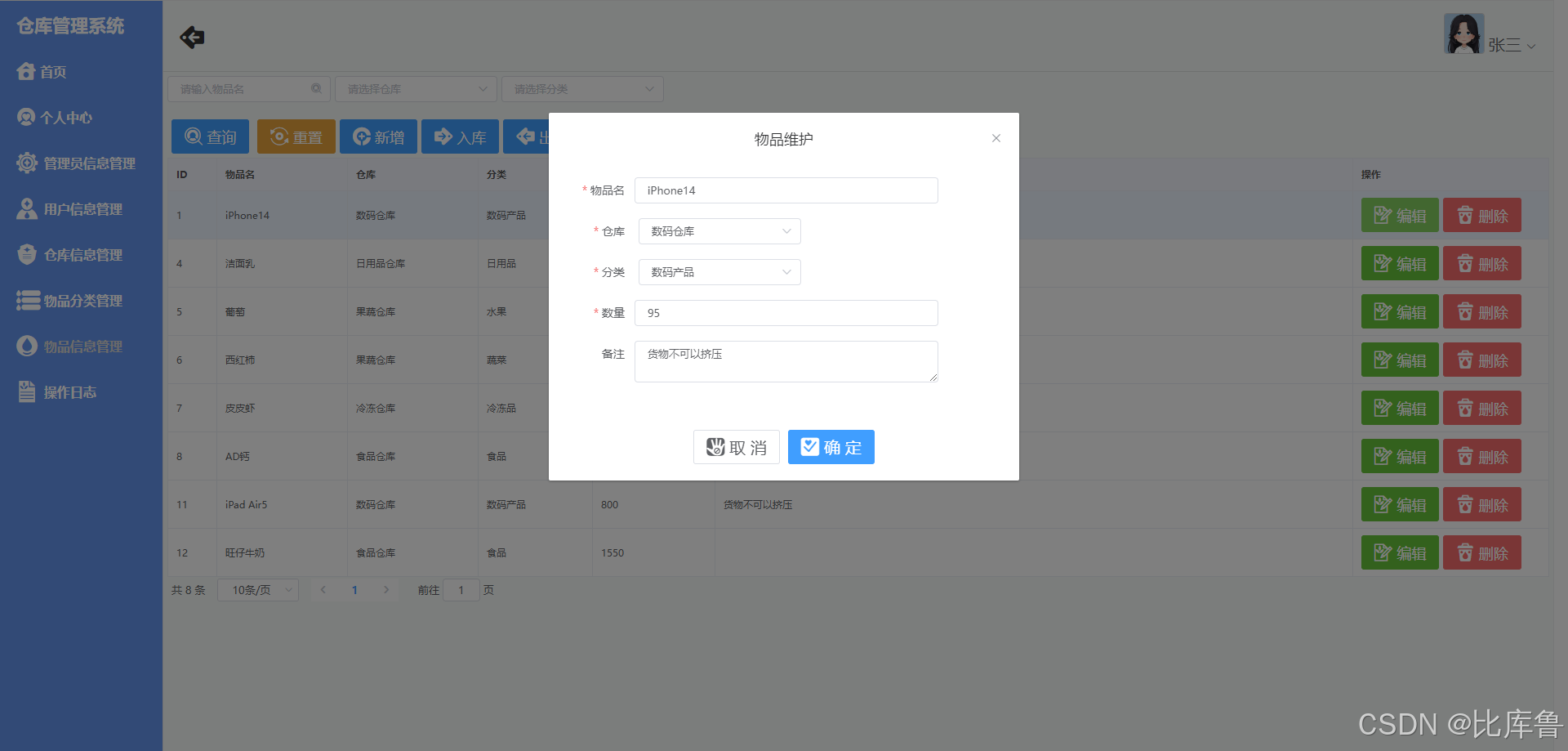Open the 仓库 dropdown in the dialog
The width and height of the screenshot is (1568, 751).
click(x=719, y=231)
